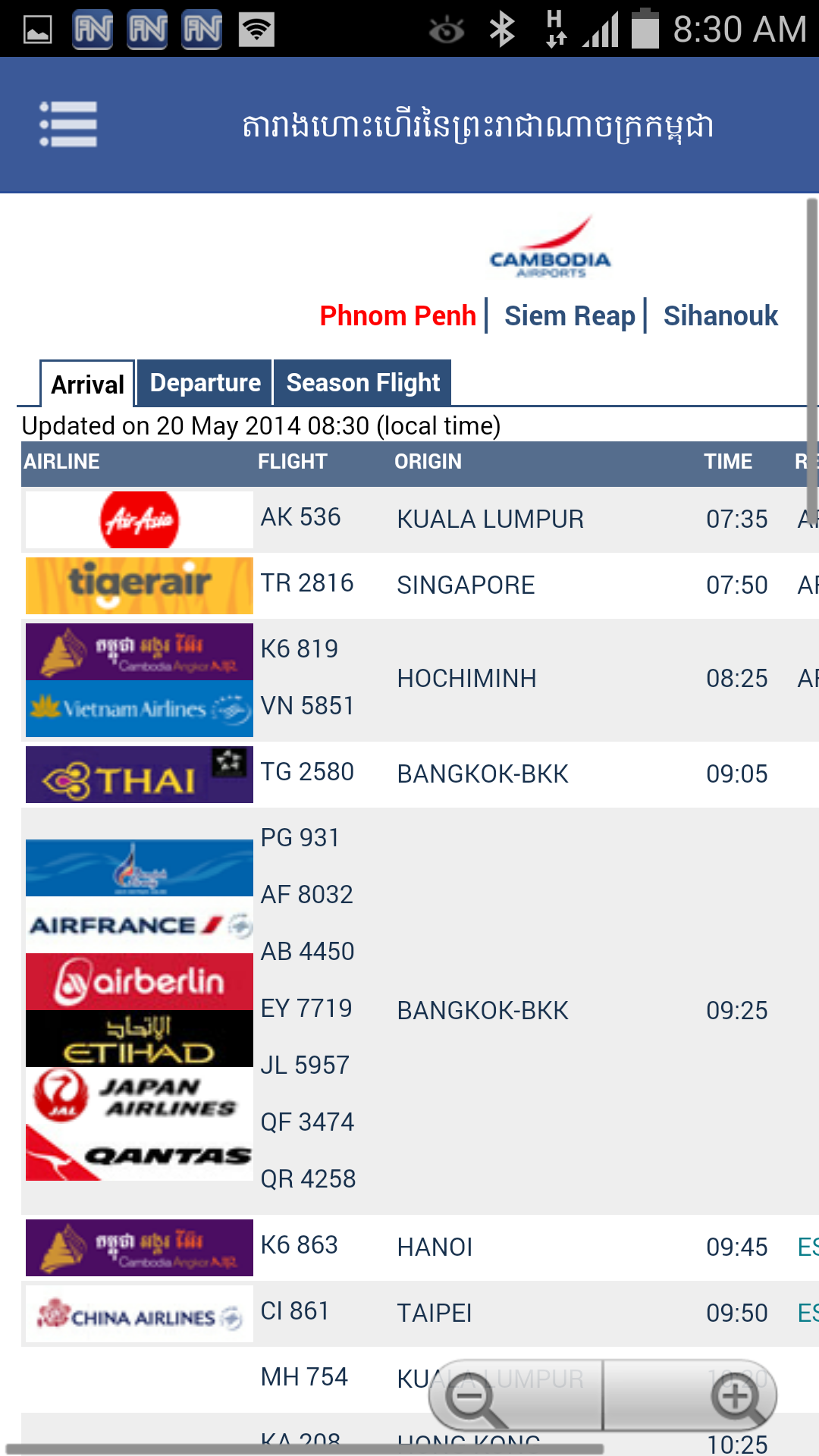Select the Phnom Penh airport link

point(397,315)
